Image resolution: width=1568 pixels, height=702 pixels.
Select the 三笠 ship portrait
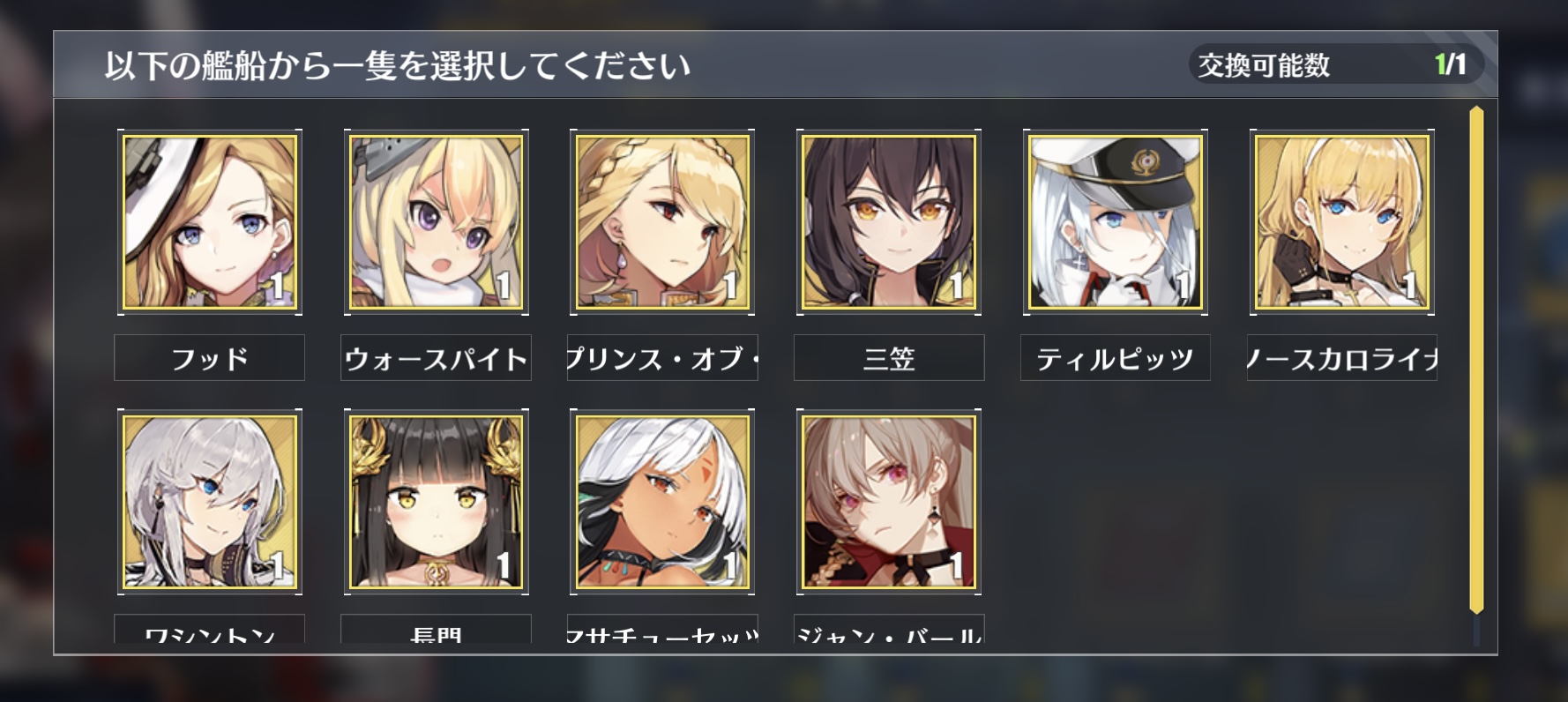click(889, 222)
